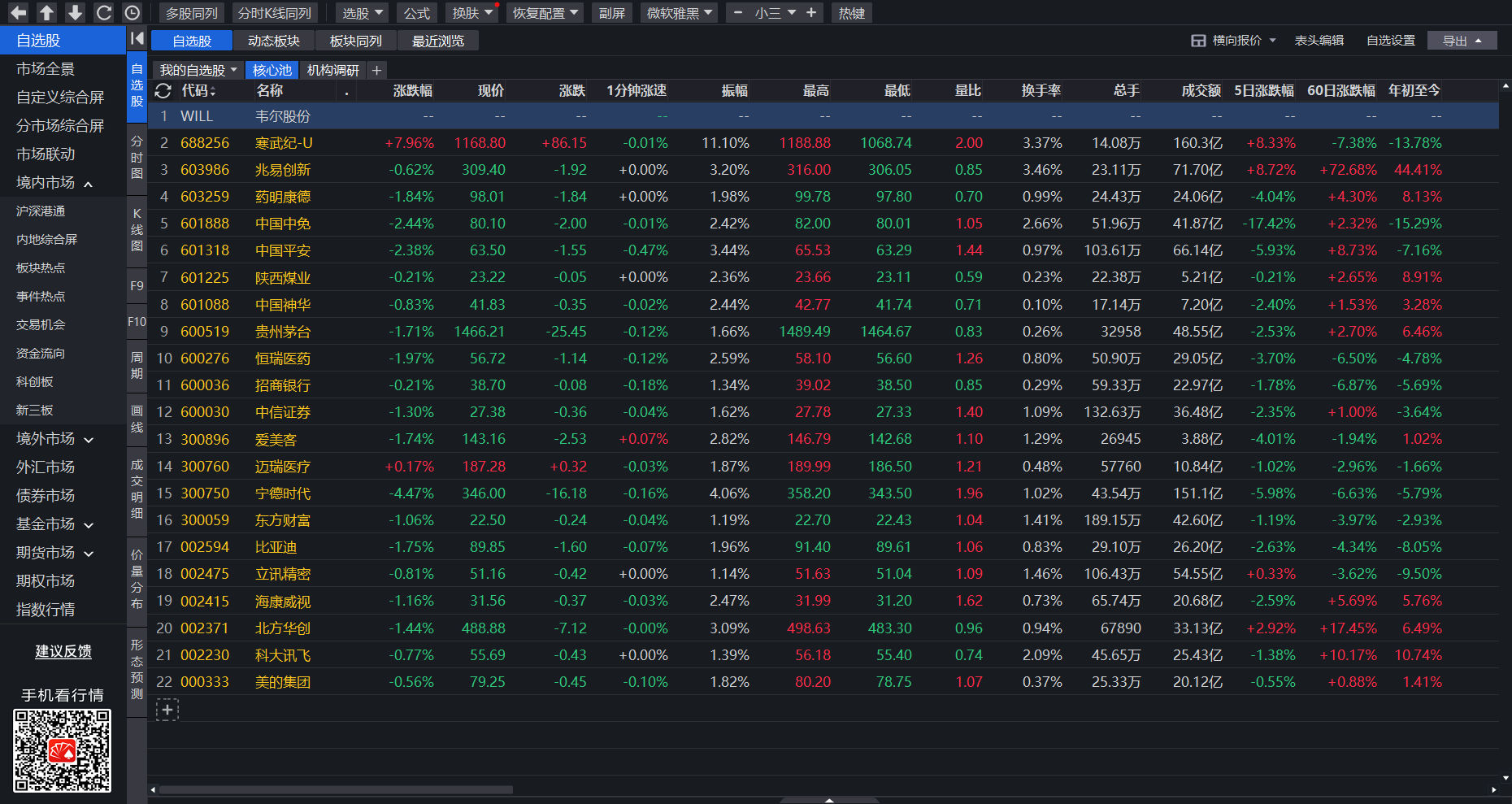Select the WILL 韦尔股份 row
The height and width of the screenshot is (804, 1512).
823,116
